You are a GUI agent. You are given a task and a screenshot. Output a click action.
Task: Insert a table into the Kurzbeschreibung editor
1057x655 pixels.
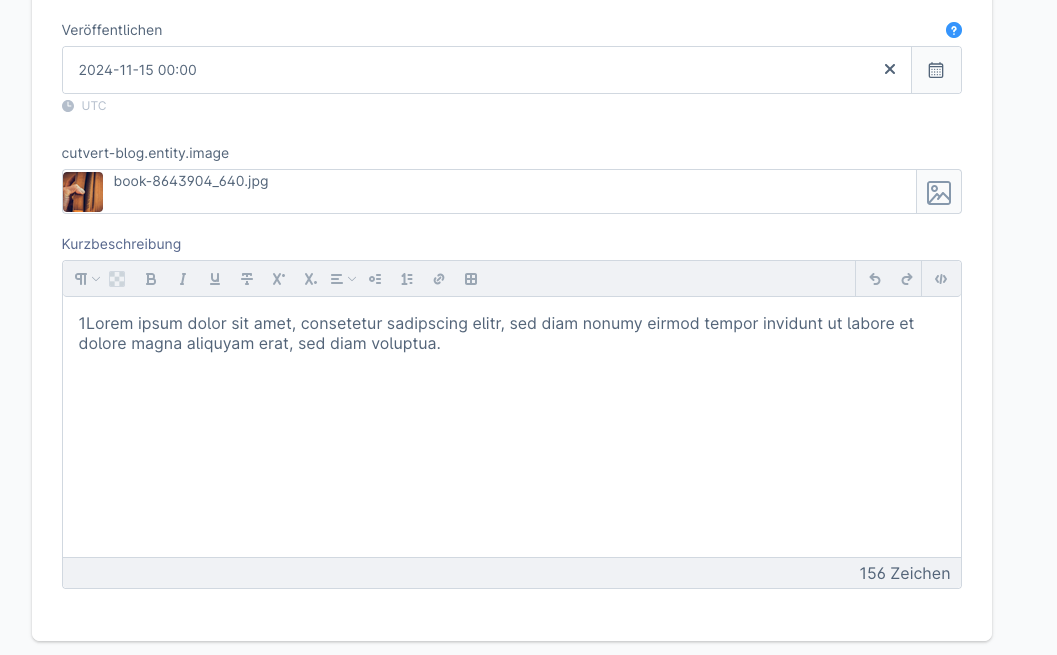471,279
